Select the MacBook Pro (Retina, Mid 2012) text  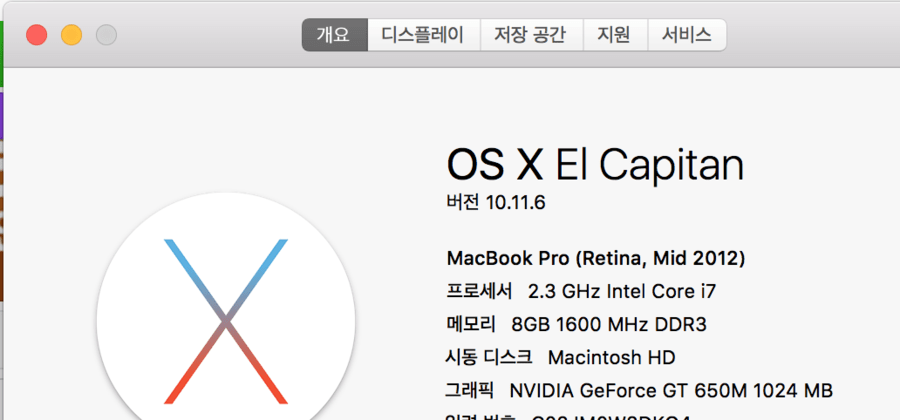click(x=595, y=259)
